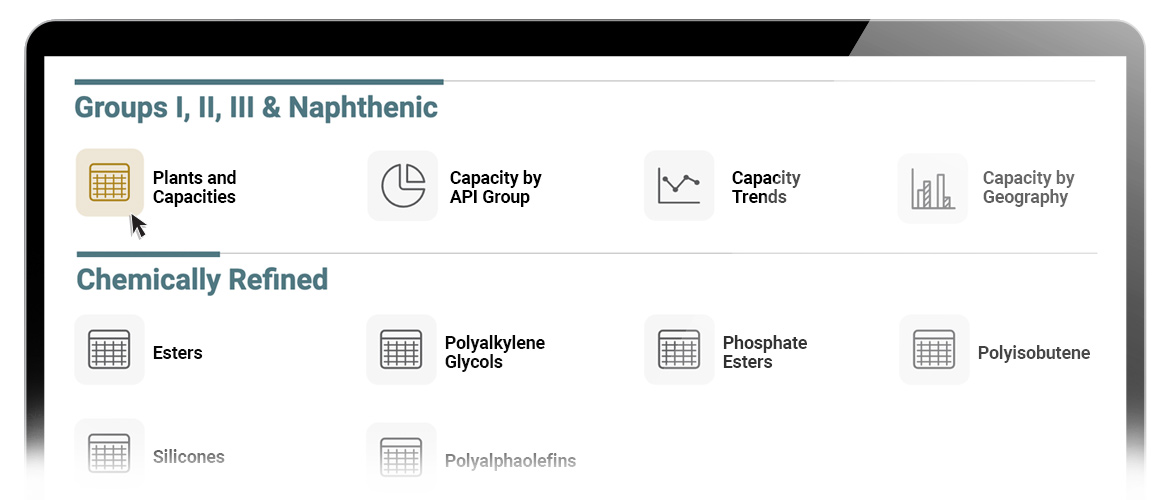This screenshot has height=500, width=1170.
Task: Click the Esters table icon
Action: [109, 349]
